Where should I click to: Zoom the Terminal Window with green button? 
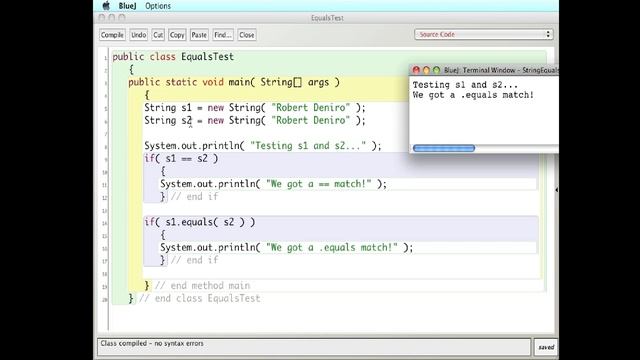tap(436, 70)
